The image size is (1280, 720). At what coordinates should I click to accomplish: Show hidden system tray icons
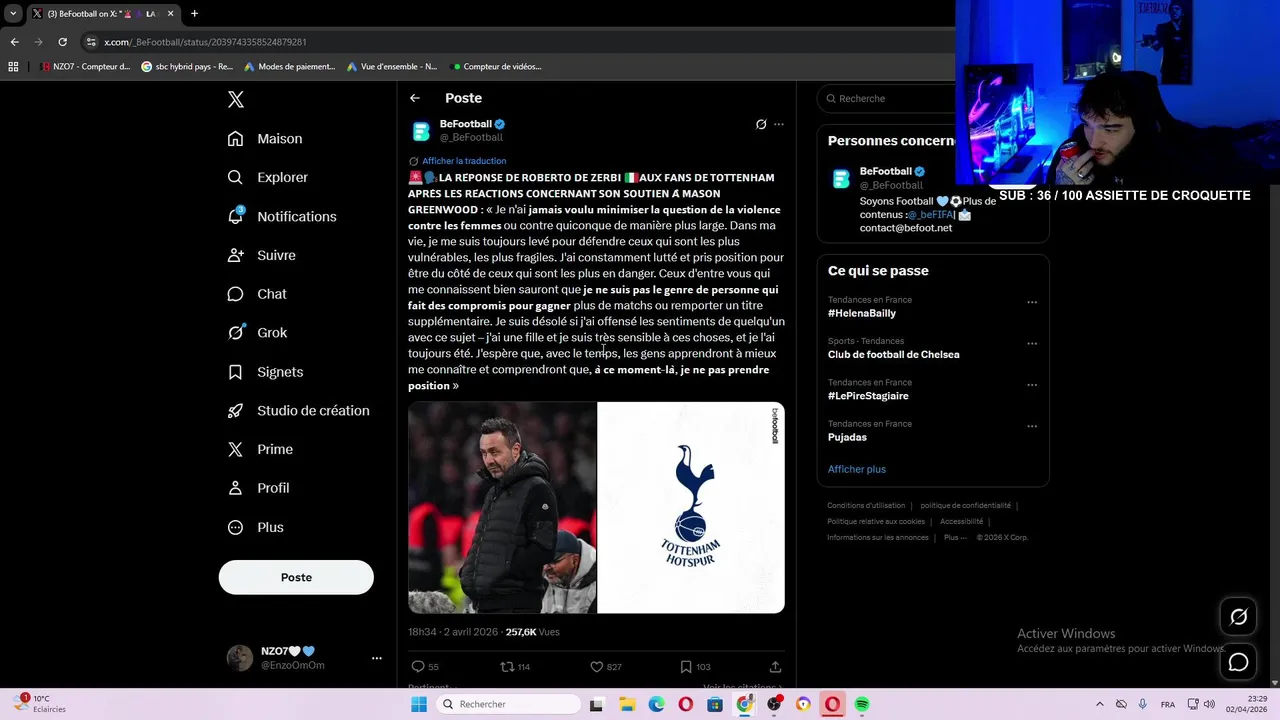click(1100, 704)
